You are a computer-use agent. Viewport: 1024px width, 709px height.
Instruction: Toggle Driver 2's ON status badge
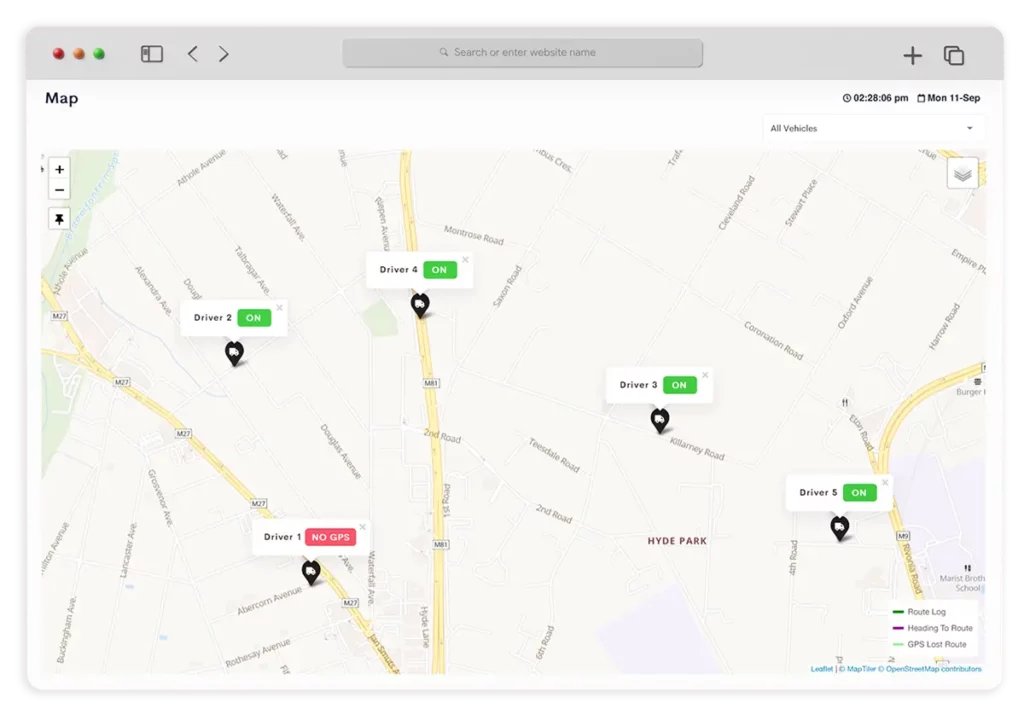pyautogui.click(x=254, y=317)
